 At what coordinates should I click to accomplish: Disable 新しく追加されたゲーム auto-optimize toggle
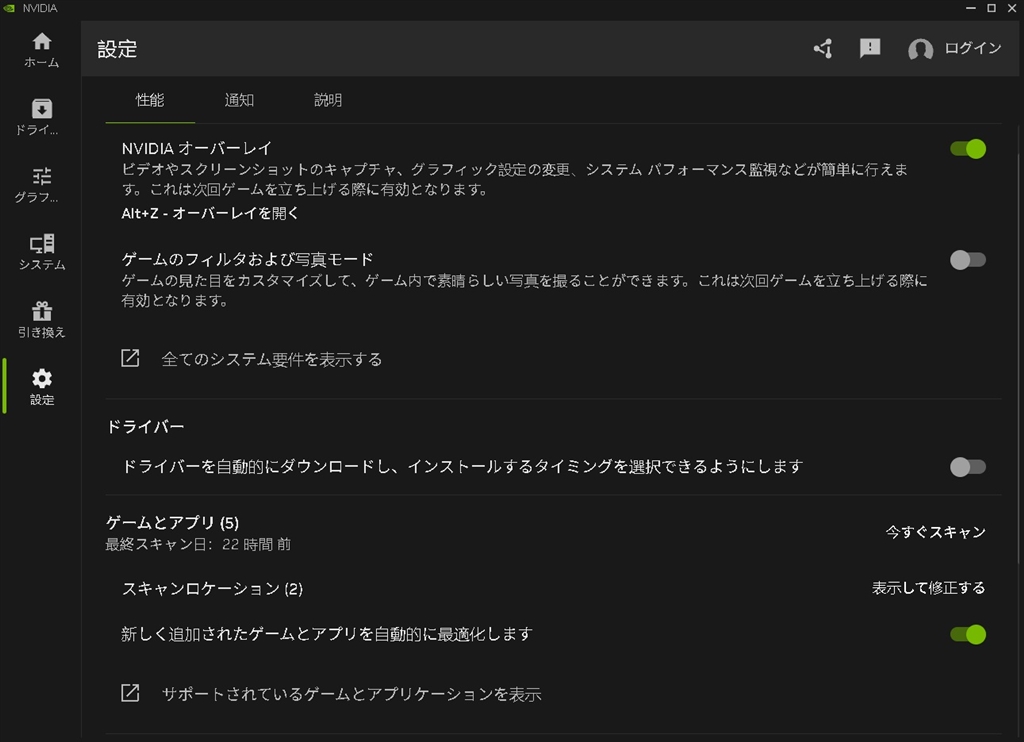coord(968,634)
